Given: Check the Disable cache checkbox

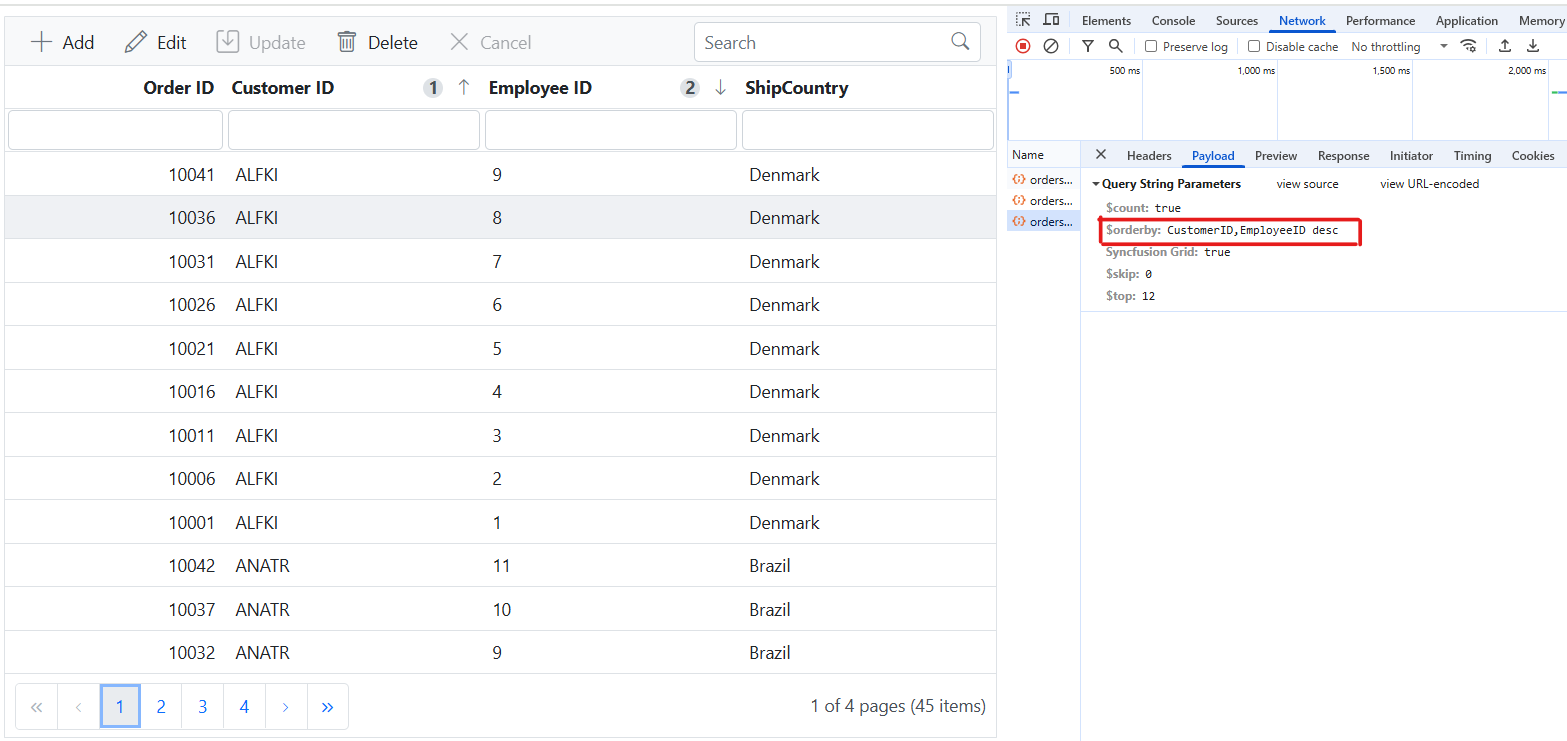Looking at the screenshot, I should click(x=1254, y=46).
